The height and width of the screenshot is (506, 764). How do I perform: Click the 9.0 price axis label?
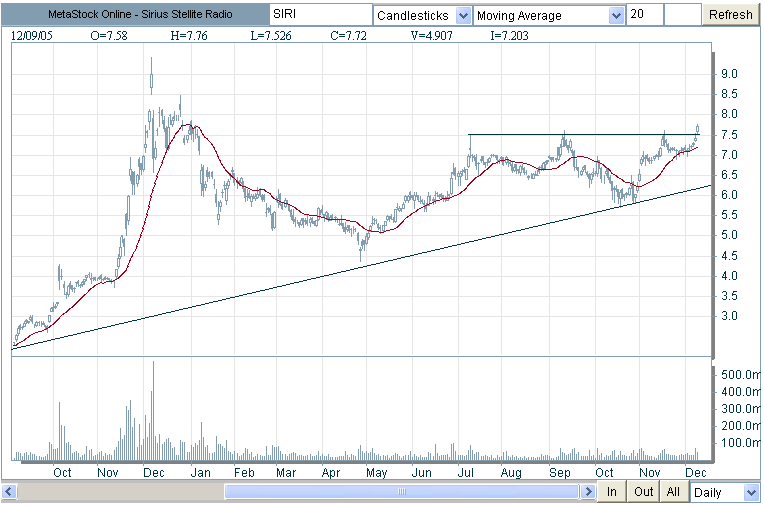coord(729,74)
